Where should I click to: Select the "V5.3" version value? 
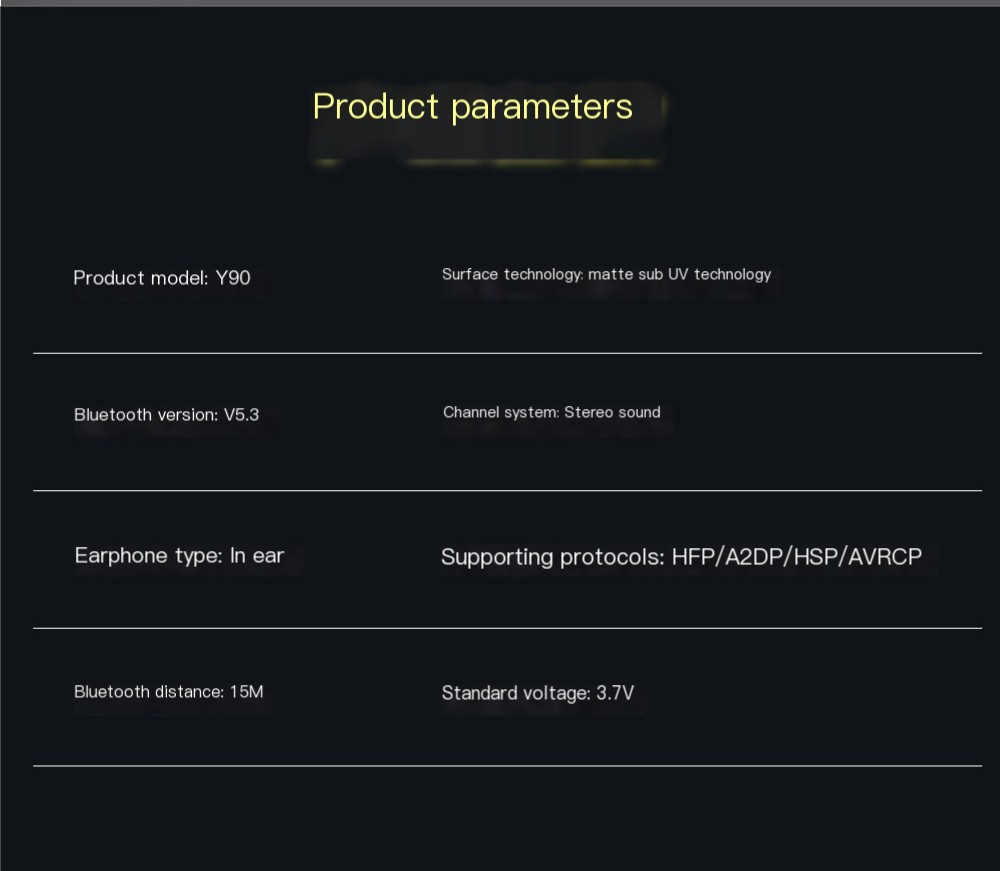[x=240, y=415]
